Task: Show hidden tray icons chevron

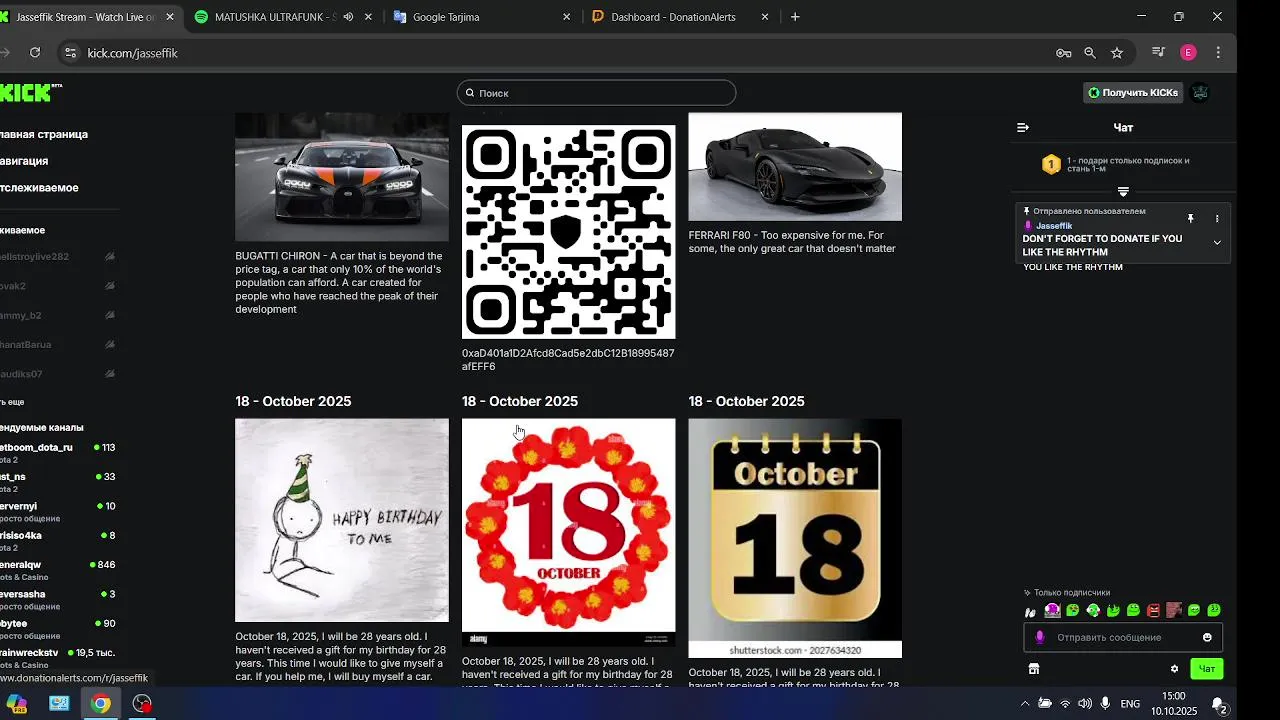Action: coord(1025,704)
